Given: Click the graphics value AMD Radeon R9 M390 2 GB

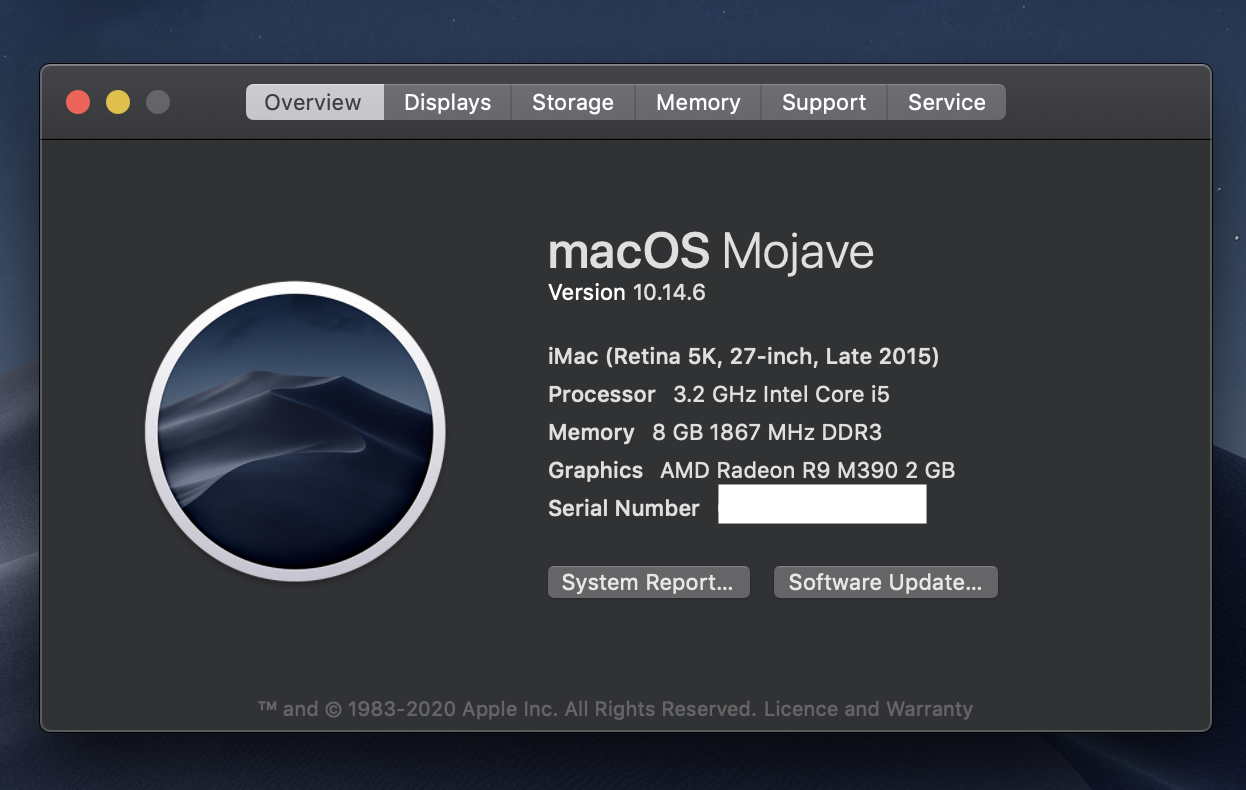Looking at the screenshot, I should (807, 470).
